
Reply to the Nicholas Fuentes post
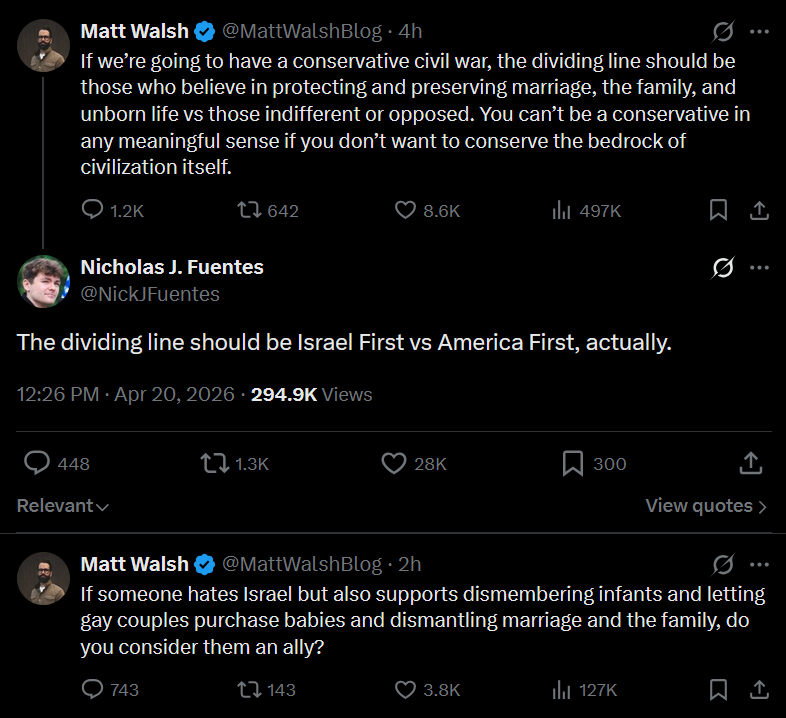37,463
